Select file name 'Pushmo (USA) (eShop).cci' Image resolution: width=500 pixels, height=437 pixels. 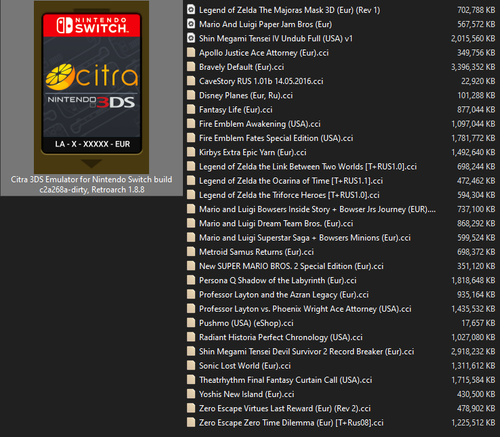point(246,323)
